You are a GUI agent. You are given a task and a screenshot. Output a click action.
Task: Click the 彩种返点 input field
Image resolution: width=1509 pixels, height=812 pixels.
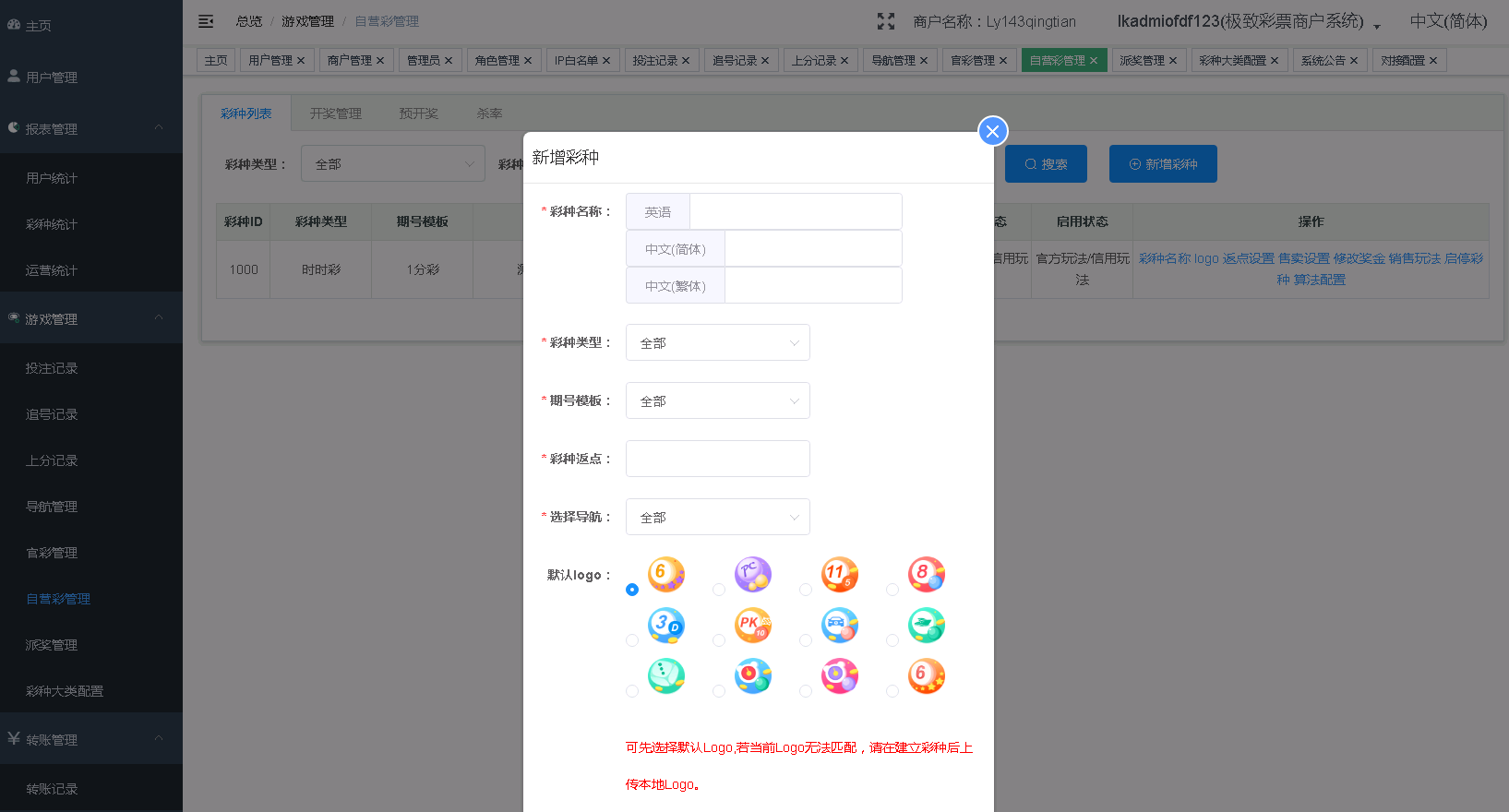coord(717,459)
